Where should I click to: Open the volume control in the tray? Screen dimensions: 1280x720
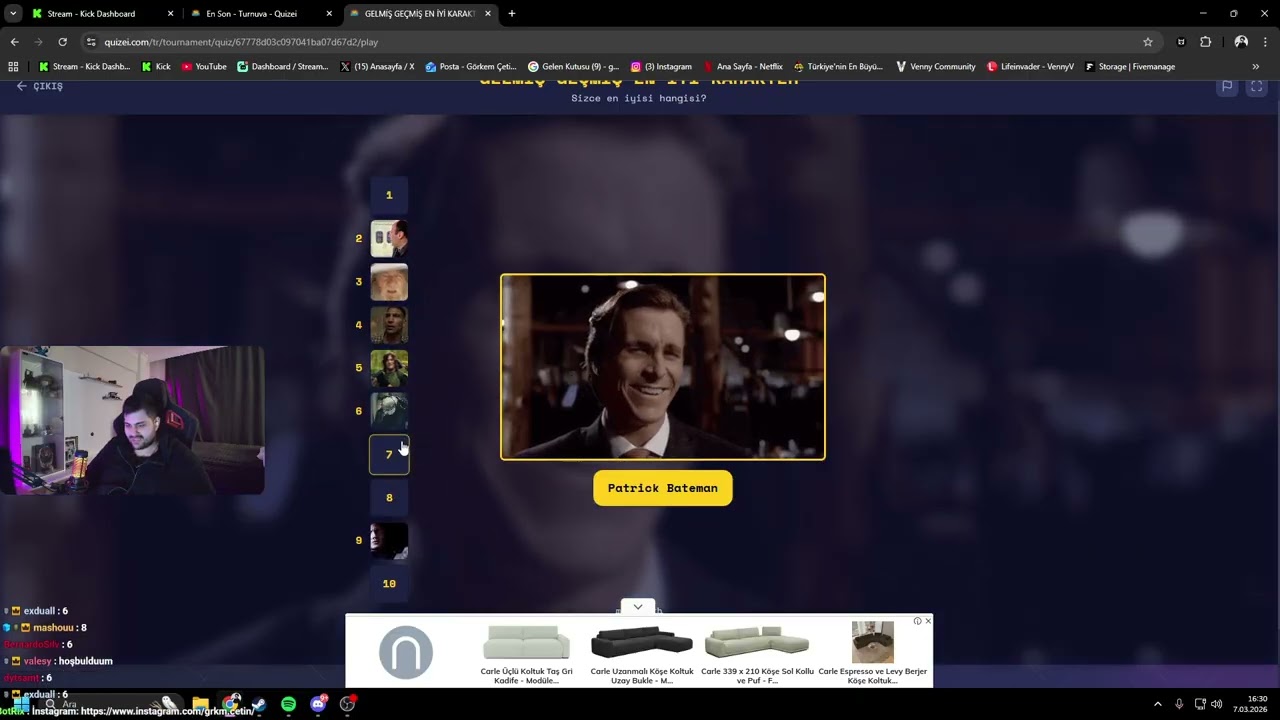click(x=1217, y=704)
